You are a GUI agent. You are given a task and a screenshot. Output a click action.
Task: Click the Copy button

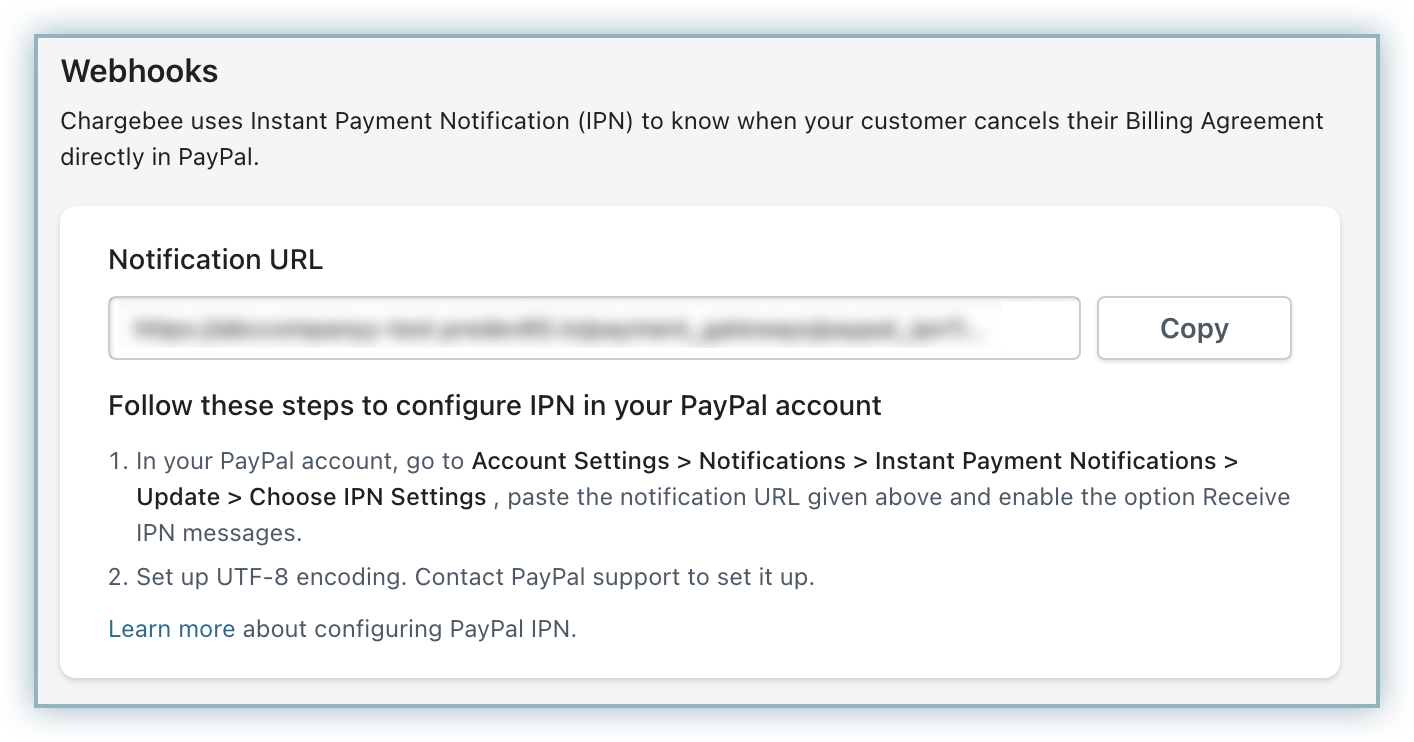[x=1194, y=328]
